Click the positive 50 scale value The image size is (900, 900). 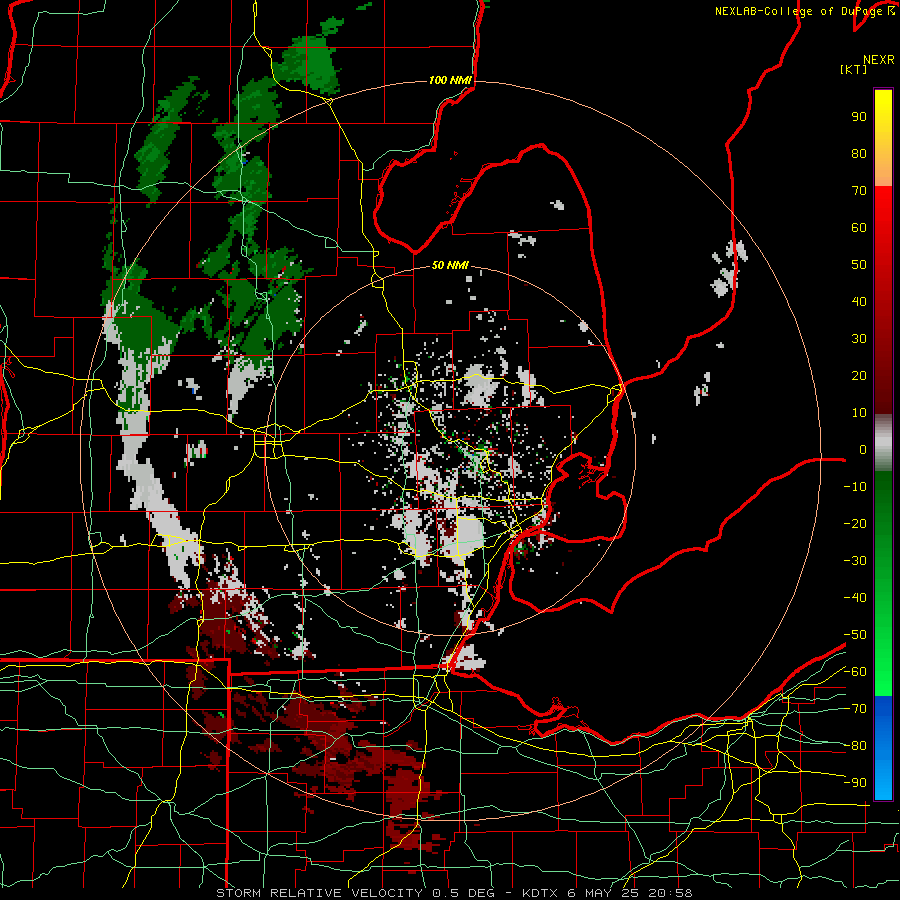pos(859,265)
